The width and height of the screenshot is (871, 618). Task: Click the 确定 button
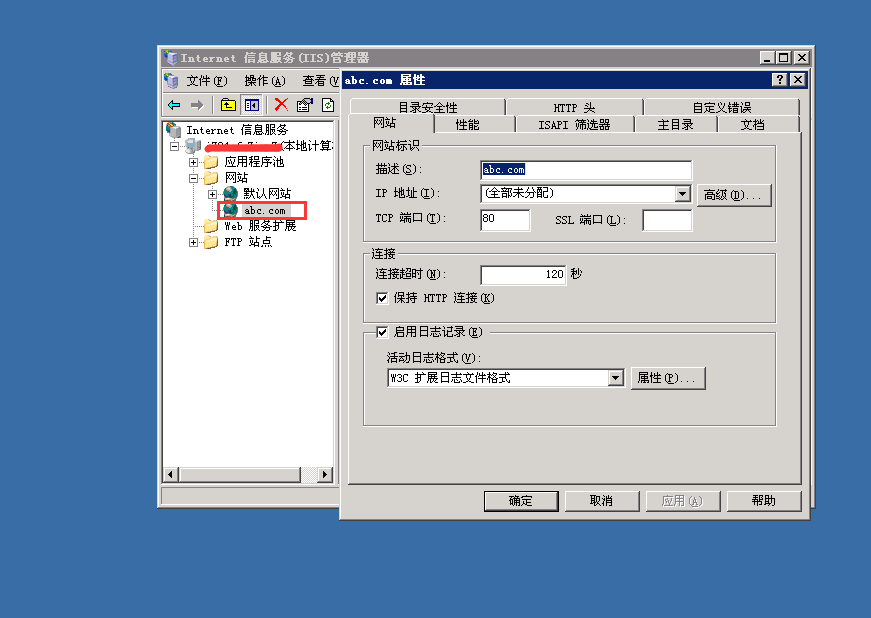pyautogui.click(x=520, y=501)
